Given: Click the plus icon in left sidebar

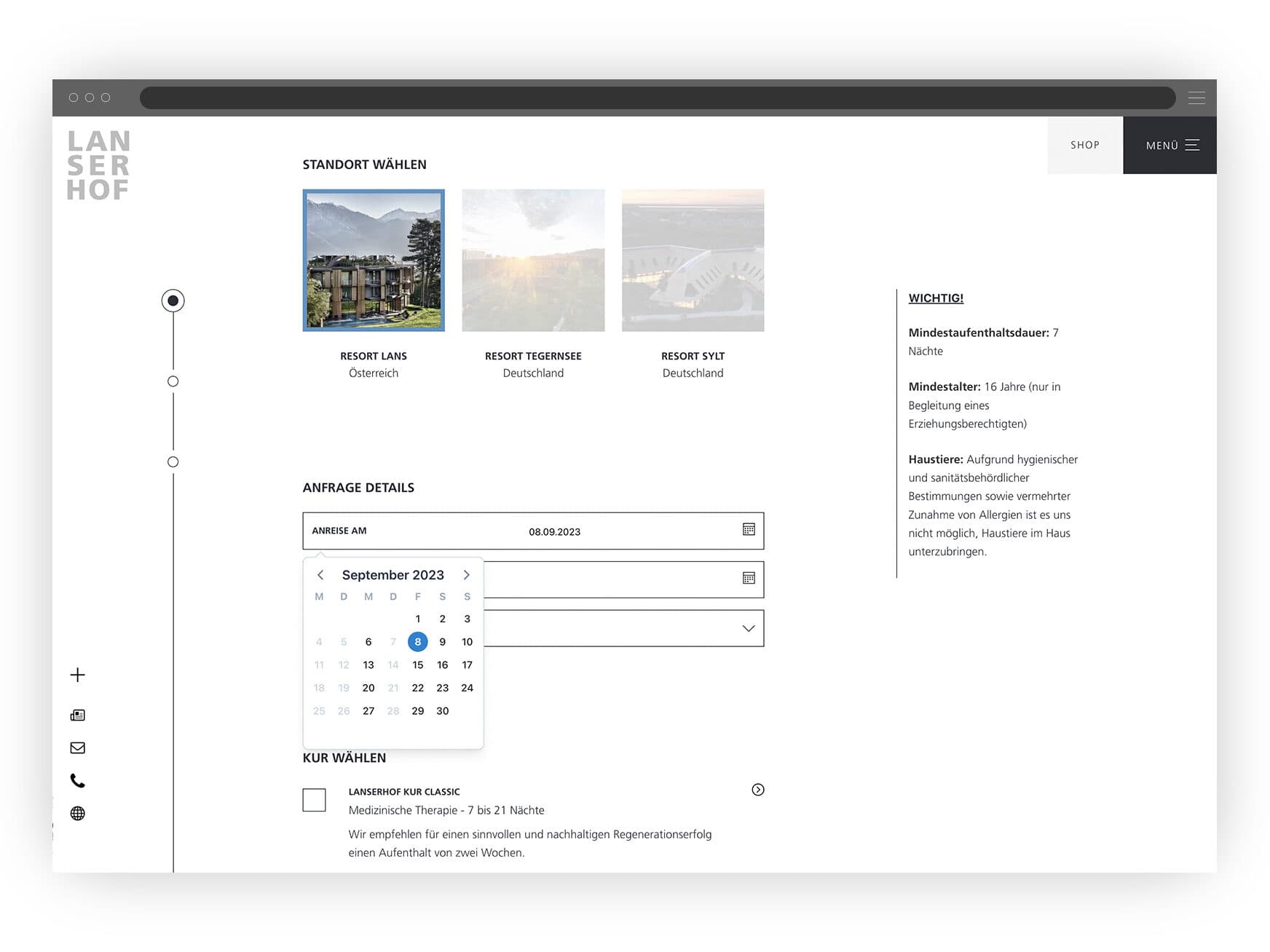Looking at the screenshot, I should pyautogui.click(x=77, y=675).
